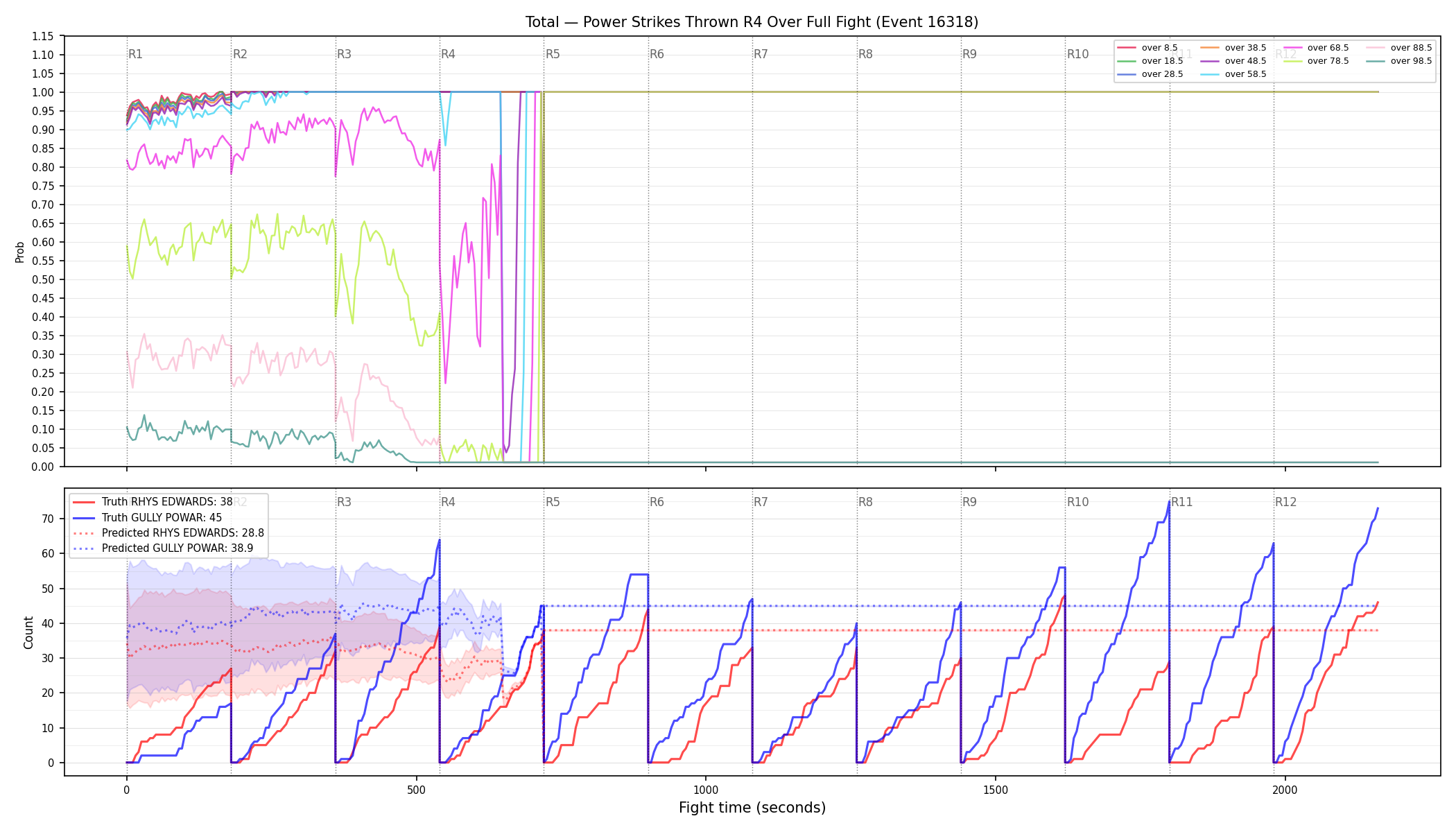Select the R3 label in the probability chart
Image resolution: width=1456 pixels, height=832 pixels.
click(344, 54)
